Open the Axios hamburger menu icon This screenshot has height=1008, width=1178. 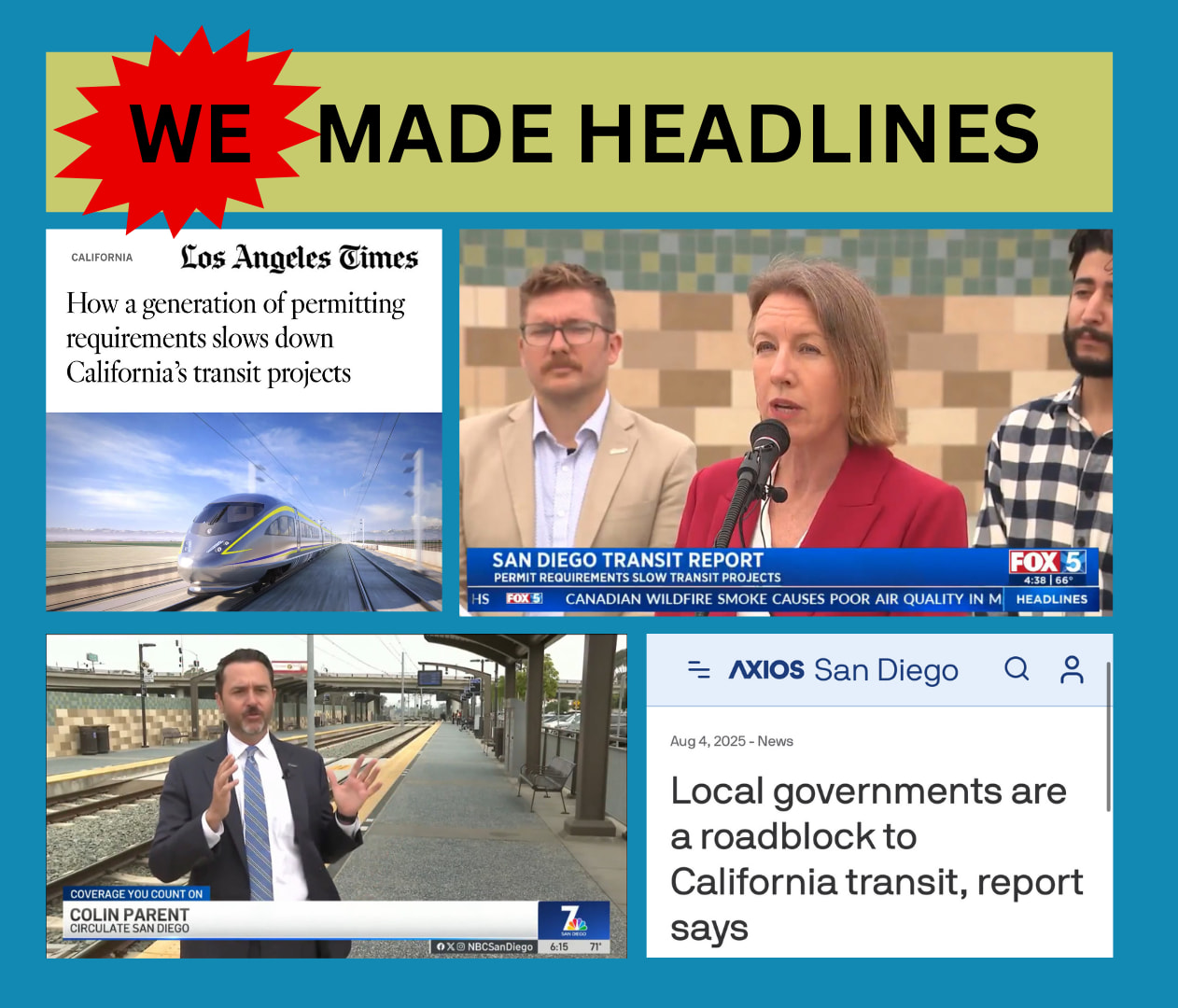698,669
